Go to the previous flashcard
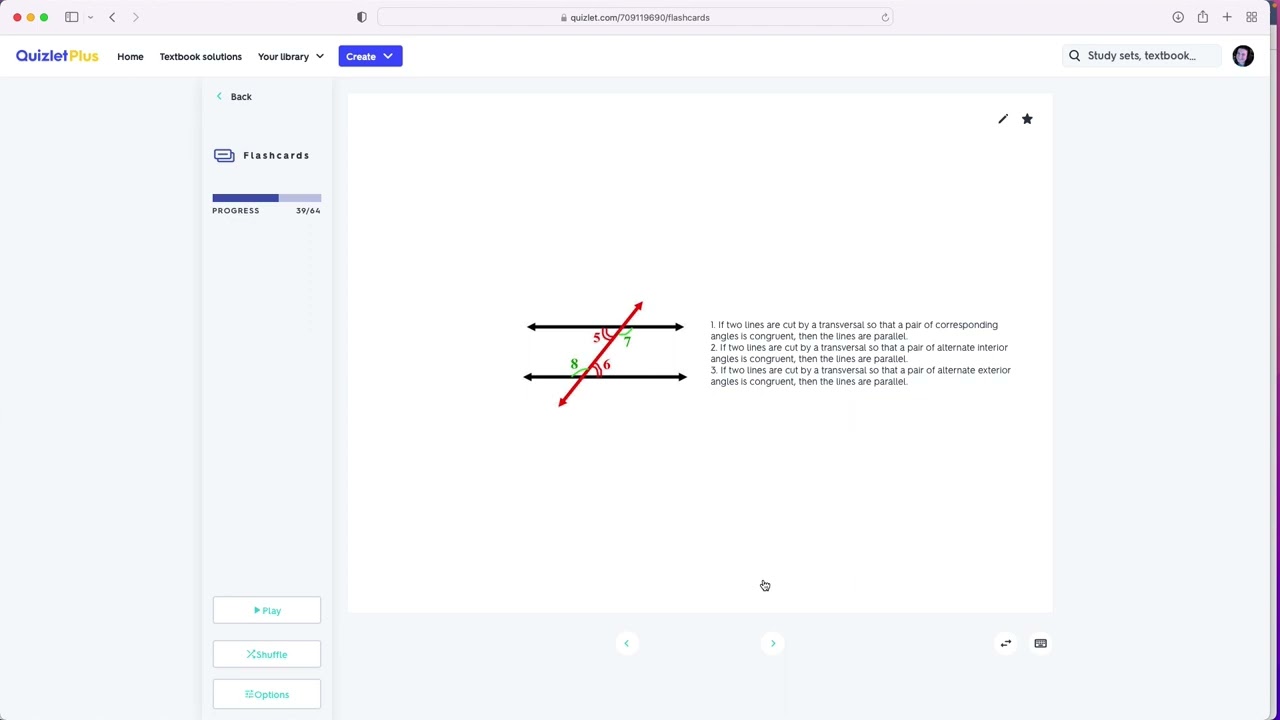1280x720 pixels. click(627, 643)
